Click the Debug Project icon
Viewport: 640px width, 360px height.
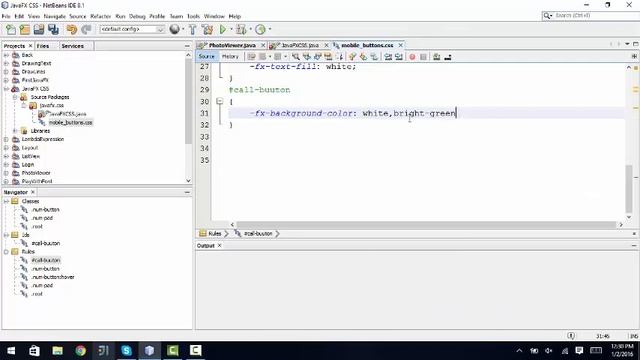pos(241,29)
